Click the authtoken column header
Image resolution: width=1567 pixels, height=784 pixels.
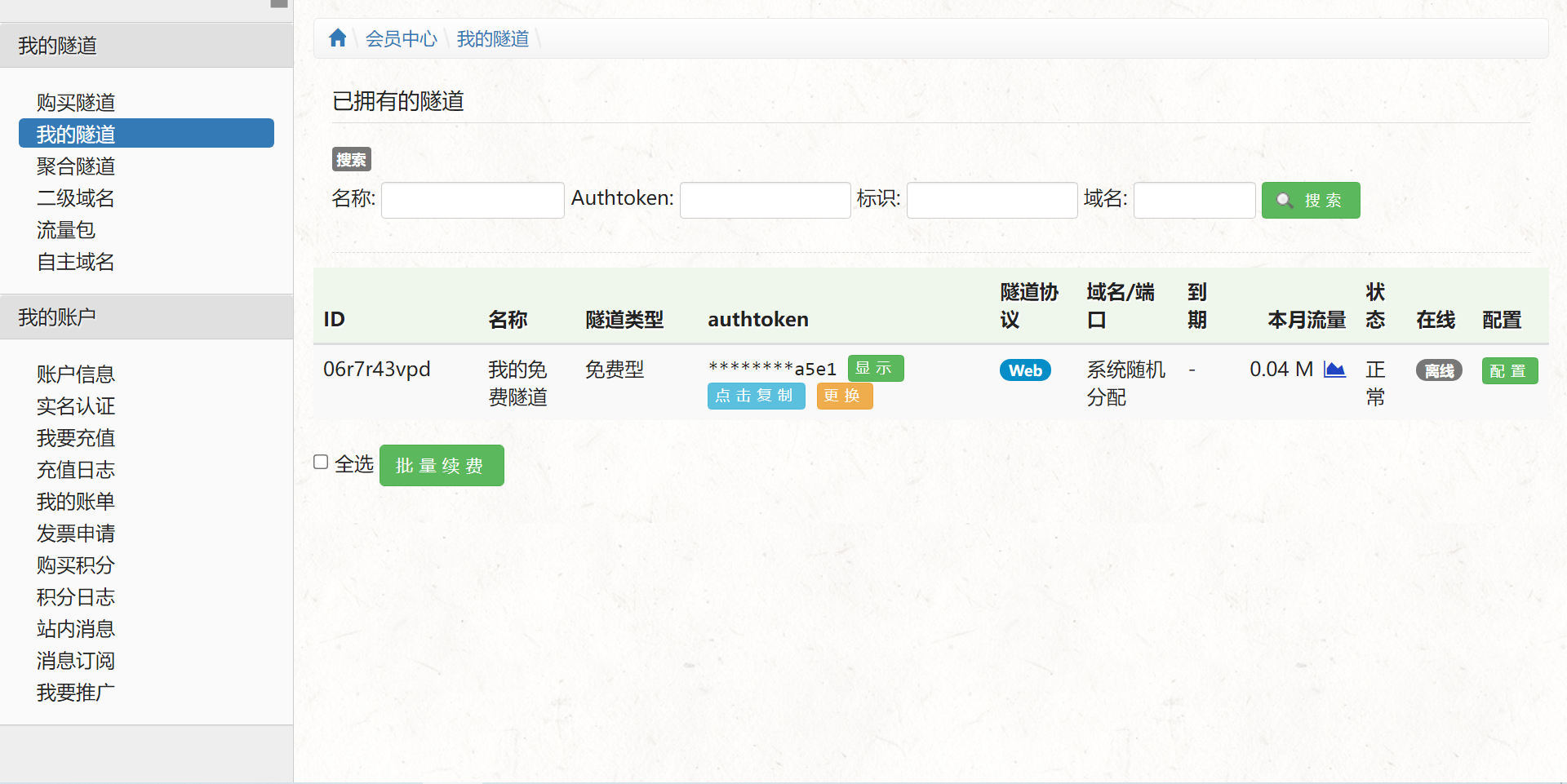tap(758, 319)
